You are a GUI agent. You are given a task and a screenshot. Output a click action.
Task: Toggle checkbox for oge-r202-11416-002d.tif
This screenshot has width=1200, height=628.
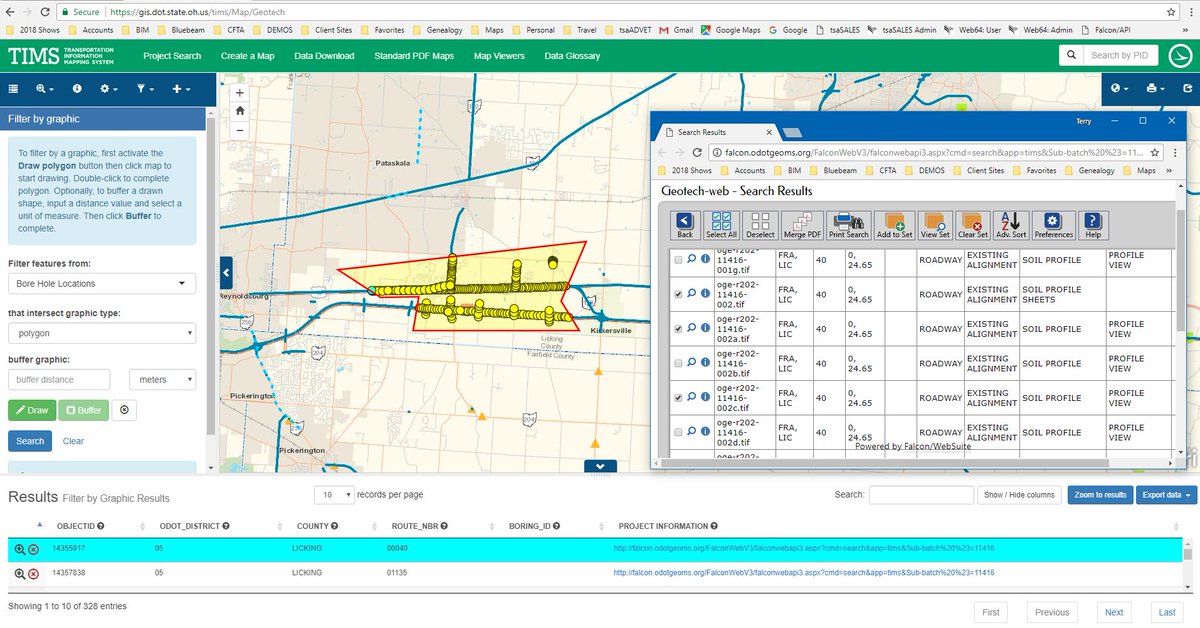tap(679, 432)
